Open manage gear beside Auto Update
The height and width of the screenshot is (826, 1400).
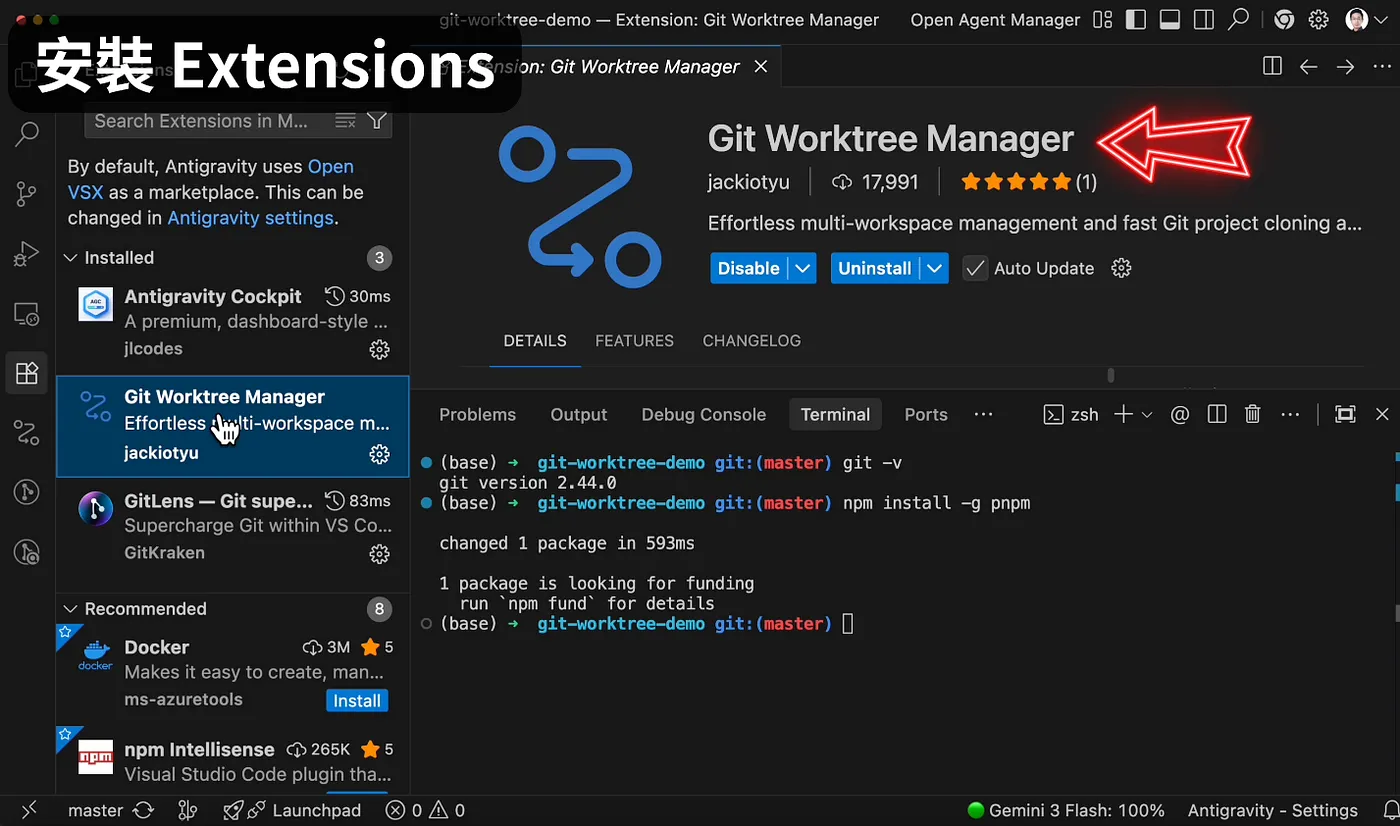pyautogui.click(x=1121, y=268)
